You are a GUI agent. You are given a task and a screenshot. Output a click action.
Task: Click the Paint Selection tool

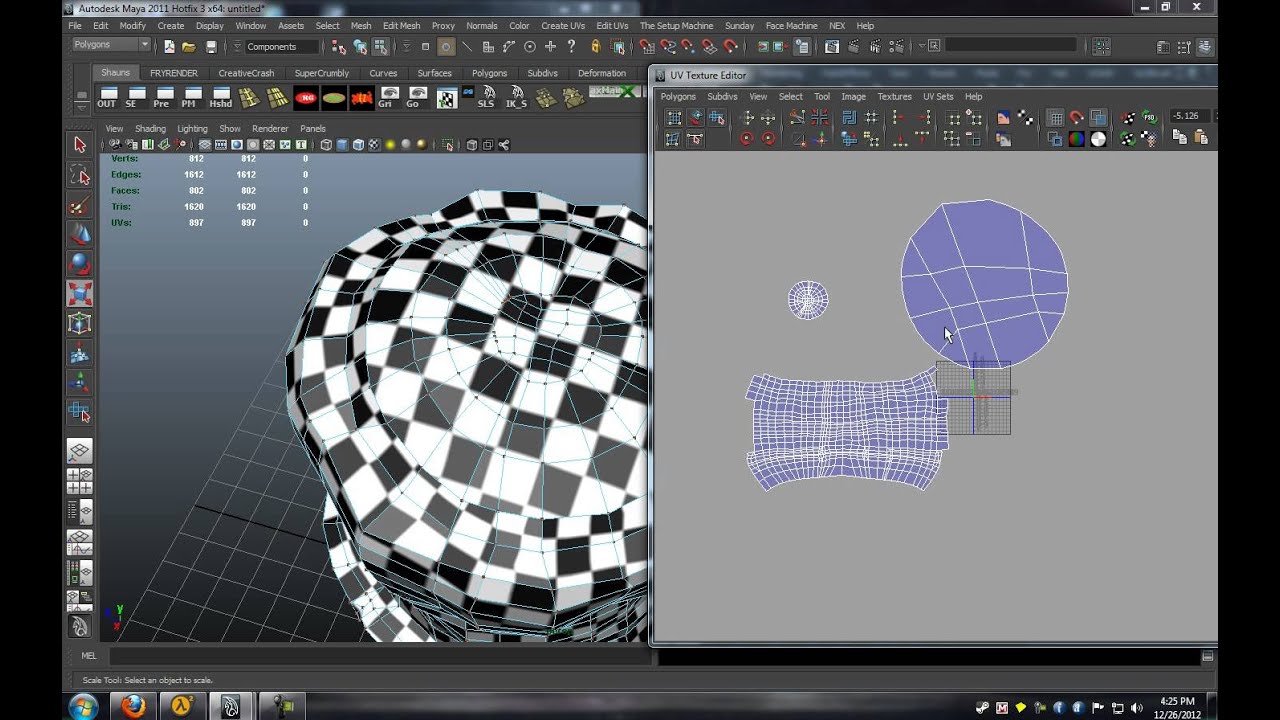pyautogui.click(x=79, y=205)
